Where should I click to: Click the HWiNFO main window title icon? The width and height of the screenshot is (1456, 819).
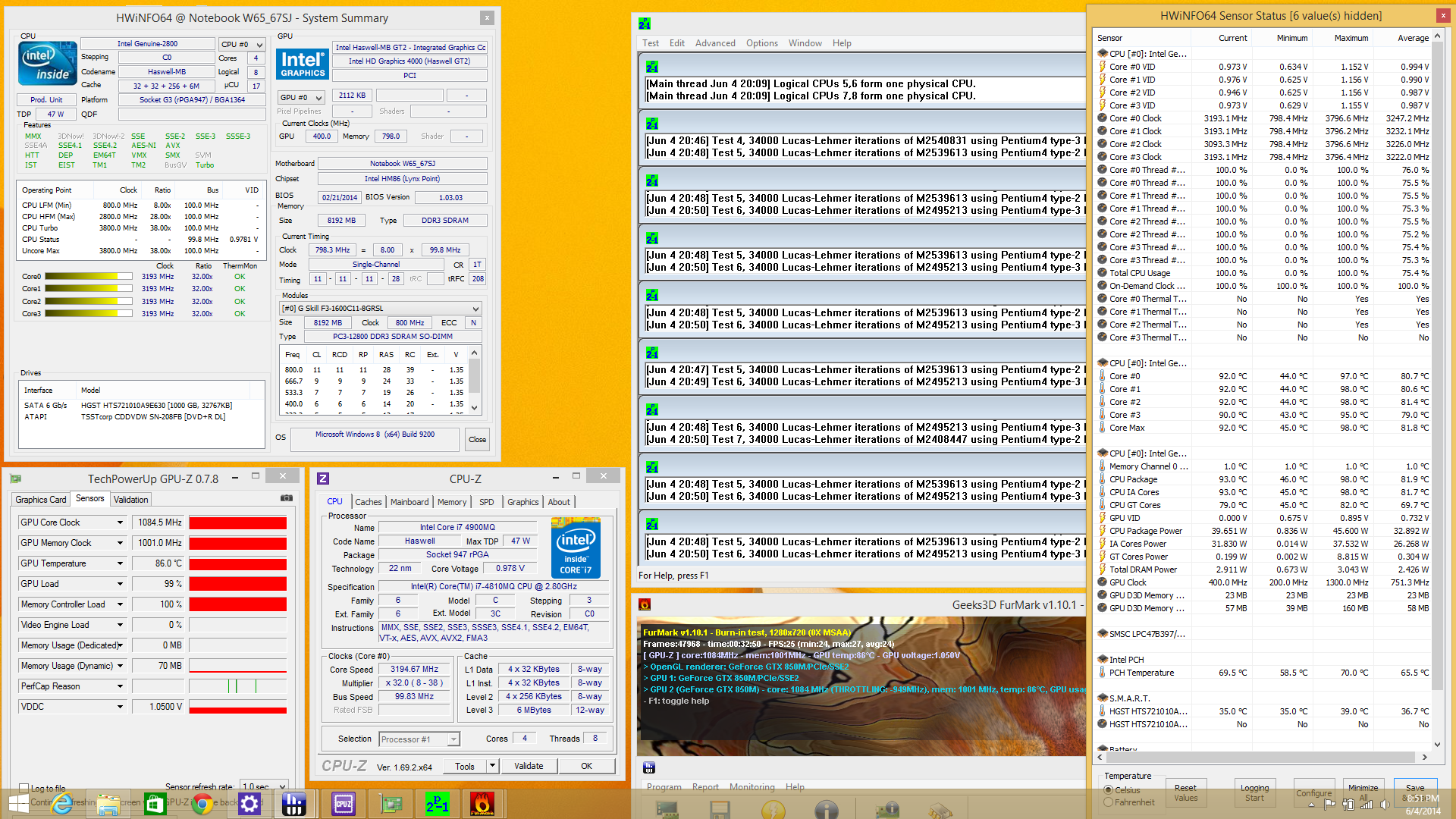coord(648,768)
